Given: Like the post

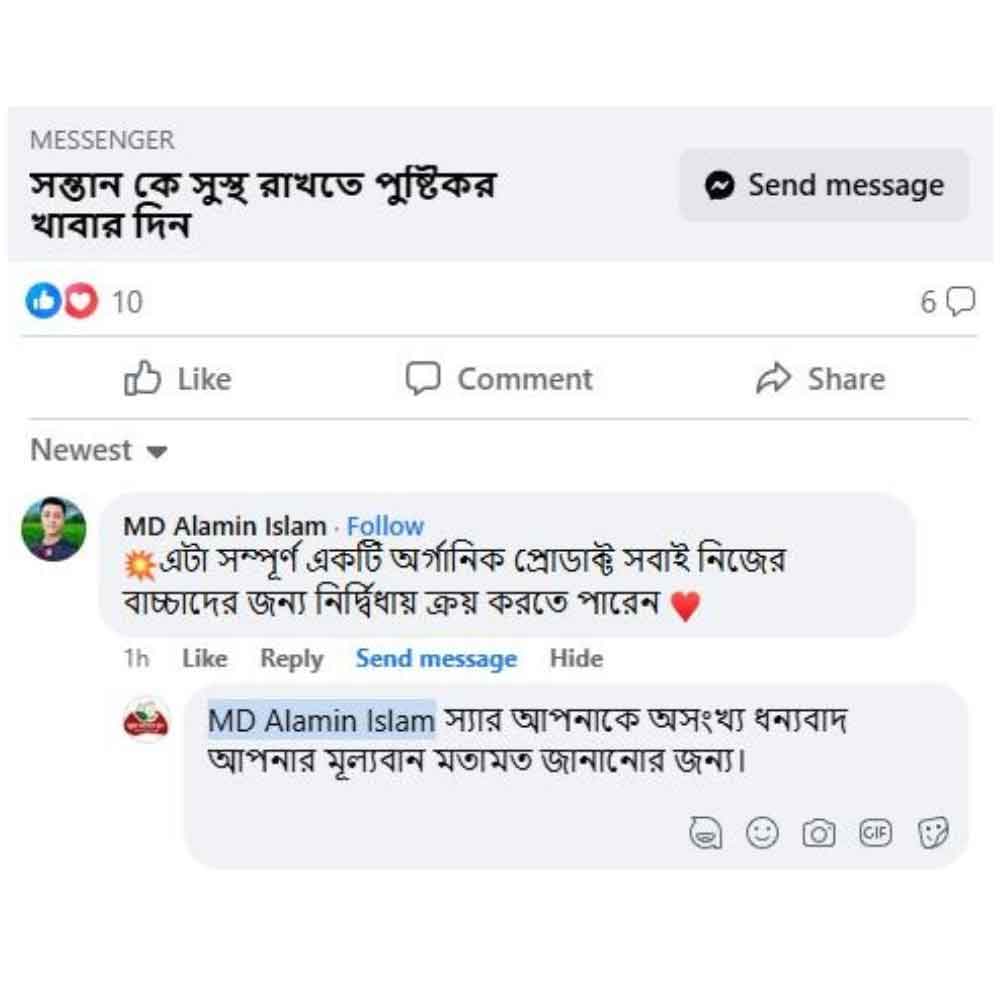Looking at the screenshot, I should (x=178, y=378).
